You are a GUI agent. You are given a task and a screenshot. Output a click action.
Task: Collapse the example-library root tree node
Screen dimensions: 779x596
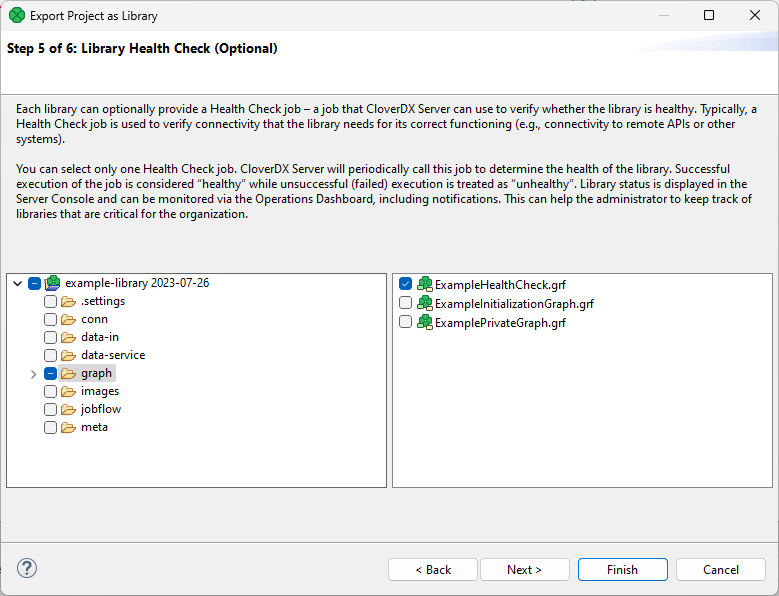[x=17, y=284]
